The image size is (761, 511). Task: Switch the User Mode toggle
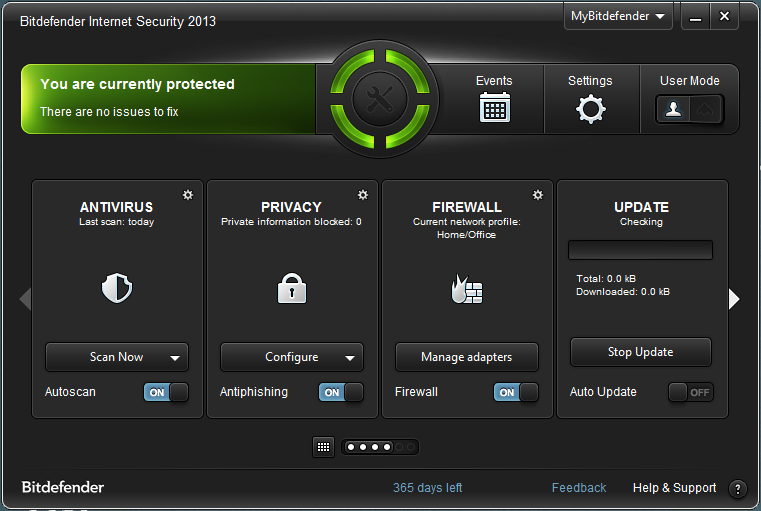(x=689, y=109)
